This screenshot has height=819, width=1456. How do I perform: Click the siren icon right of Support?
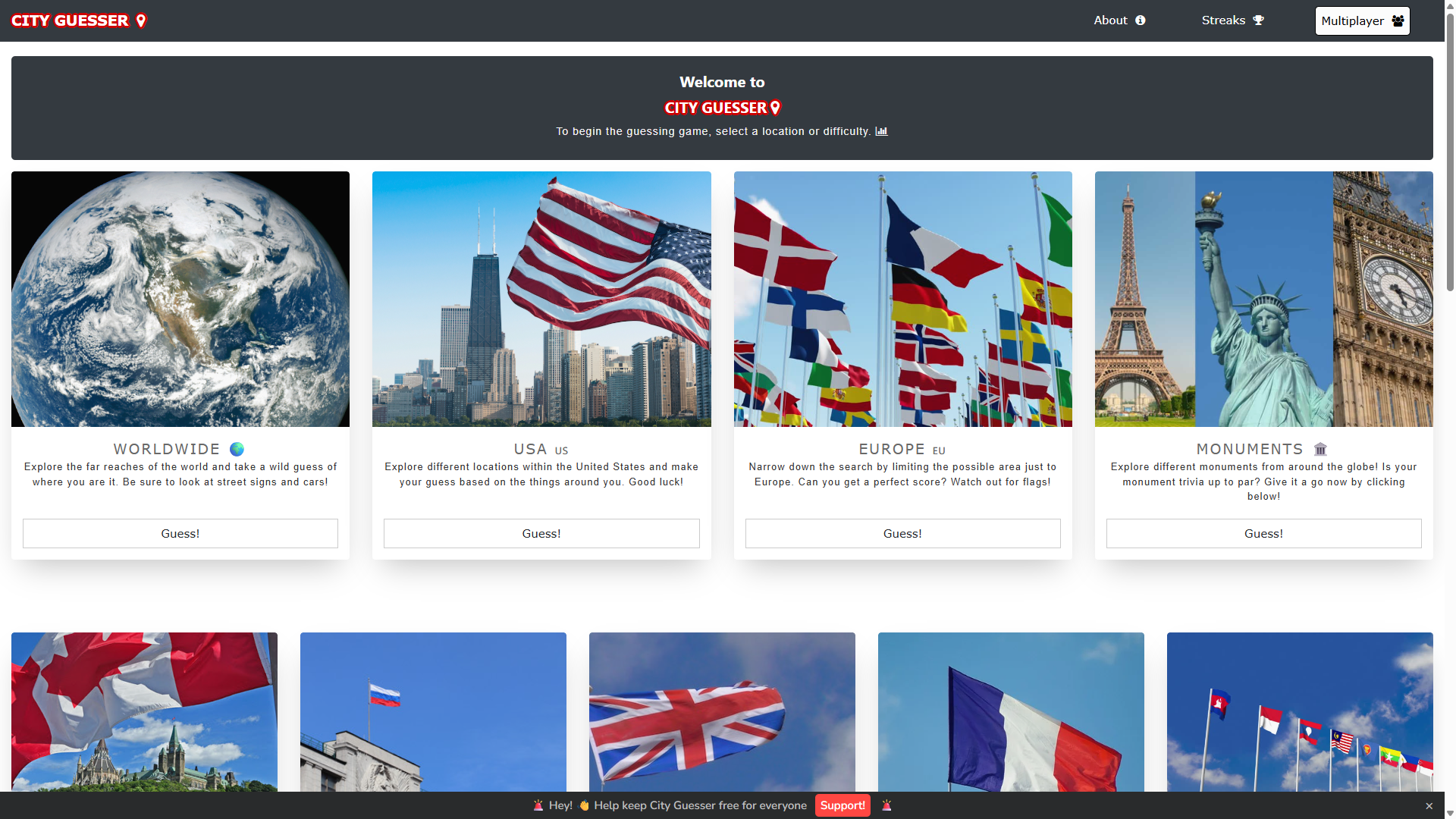pyautogui.click(x=886, y=805)
